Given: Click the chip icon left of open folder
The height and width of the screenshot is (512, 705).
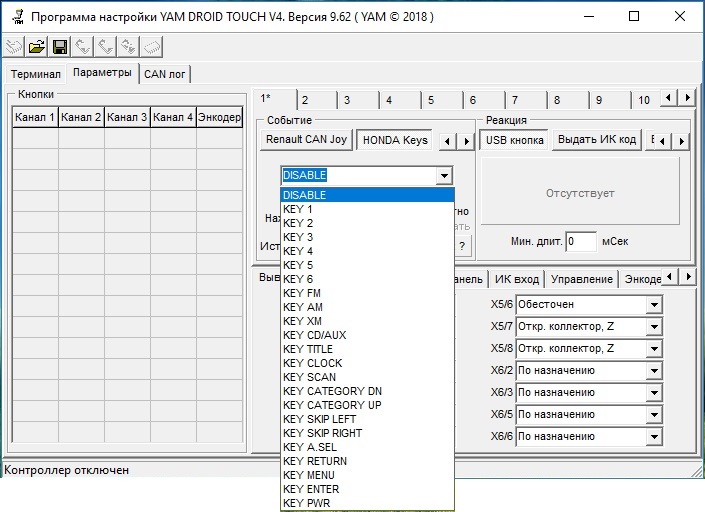Looking at the screenshot, I should pos(14,46).
